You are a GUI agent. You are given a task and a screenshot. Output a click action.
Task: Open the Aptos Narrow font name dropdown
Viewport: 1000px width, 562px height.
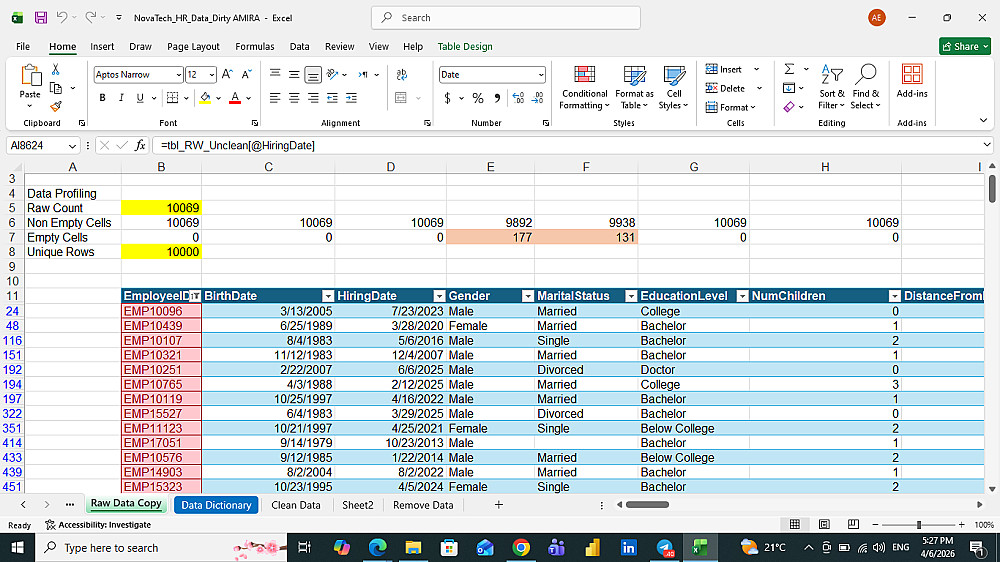tap(178, 75)
